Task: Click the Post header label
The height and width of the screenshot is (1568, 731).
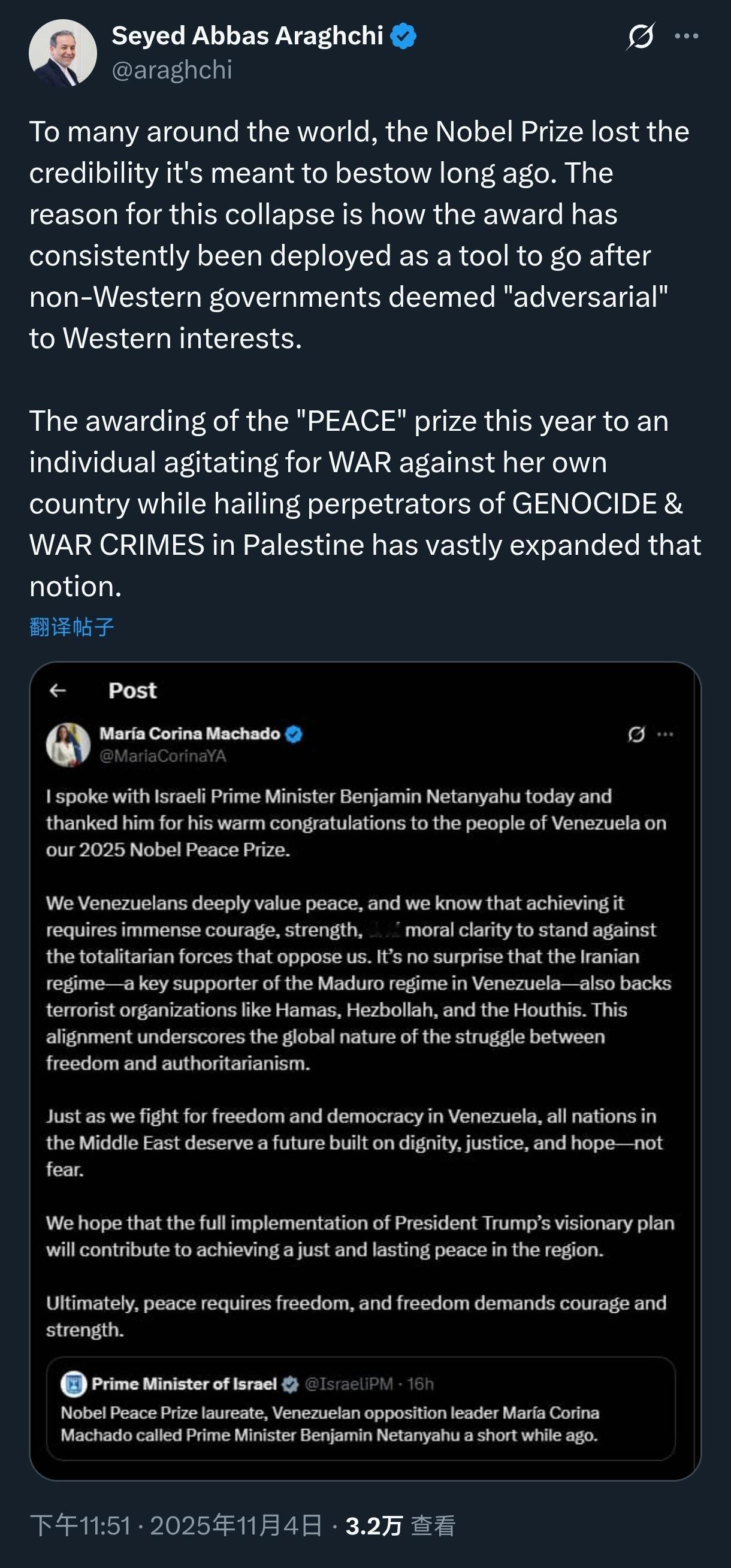Action: click(131, 690)
